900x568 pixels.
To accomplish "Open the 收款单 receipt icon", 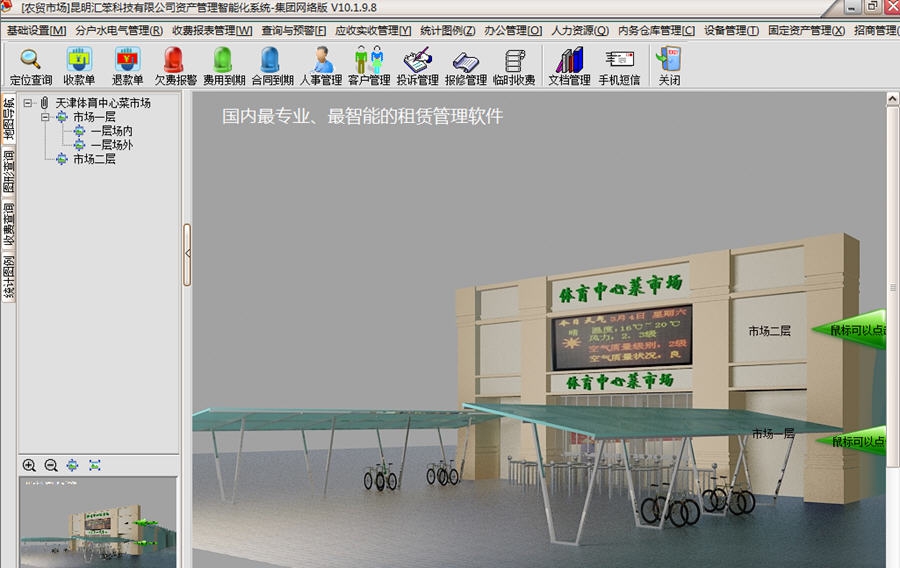I will point(79,66).
